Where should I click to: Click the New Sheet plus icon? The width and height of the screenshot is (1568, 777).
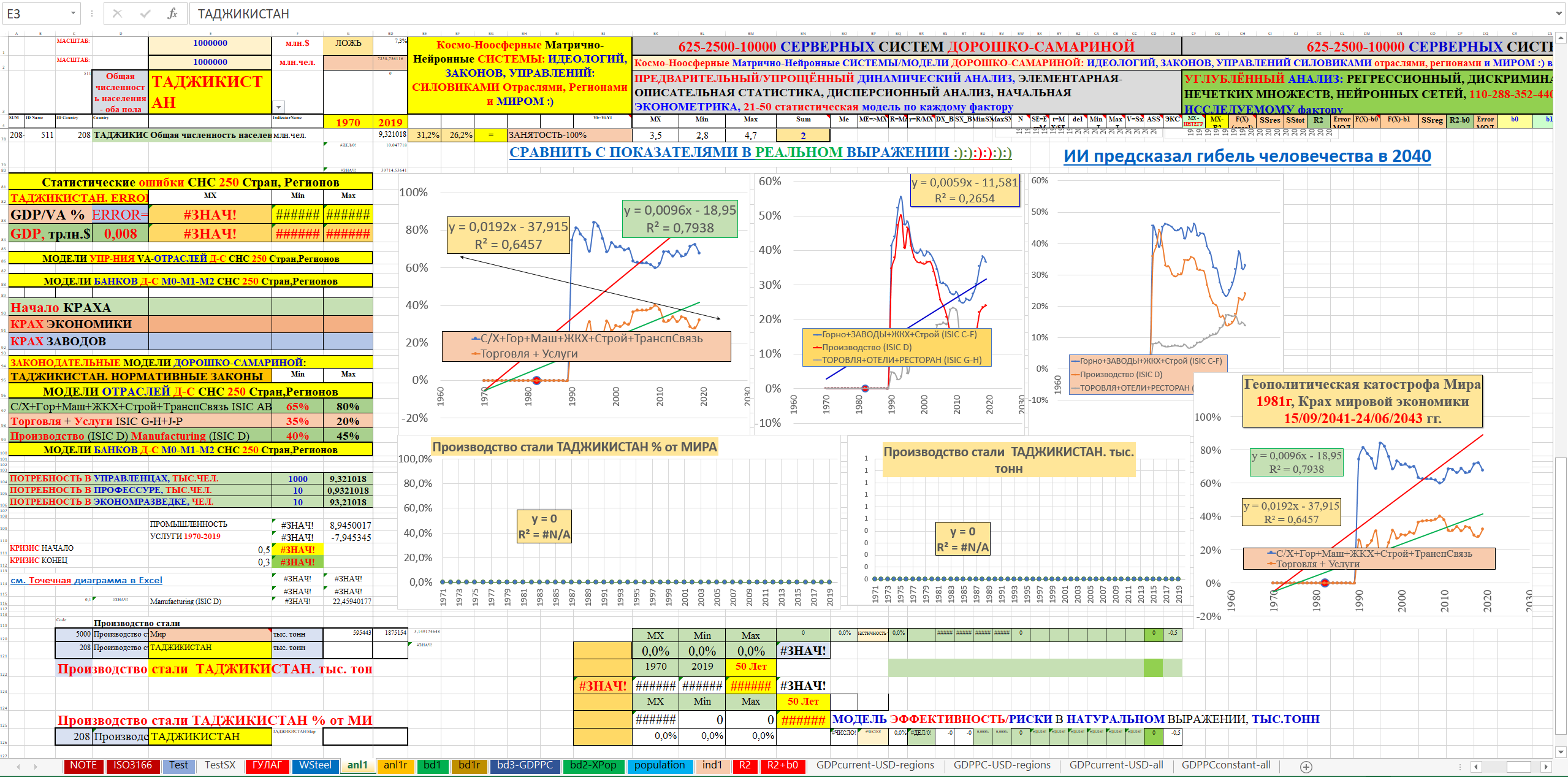tap(1306, 767)
